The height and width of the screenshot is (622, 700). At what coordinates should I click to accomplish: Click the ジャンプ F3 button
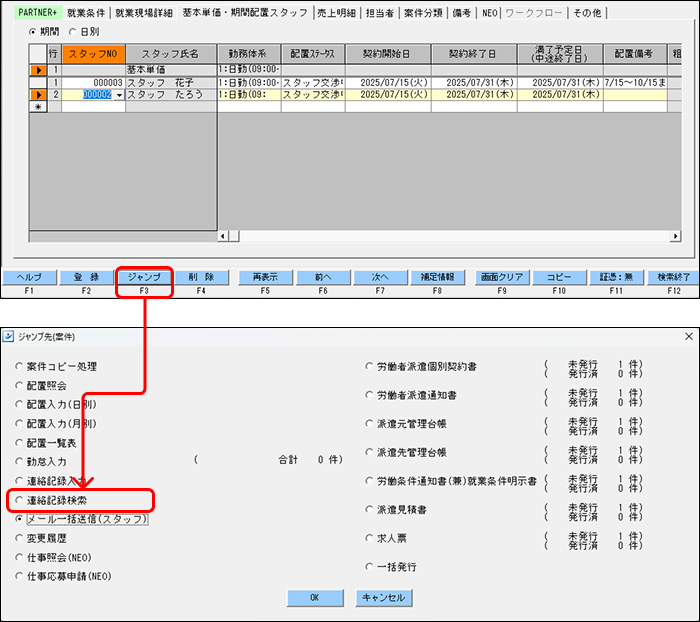point(144,277)
